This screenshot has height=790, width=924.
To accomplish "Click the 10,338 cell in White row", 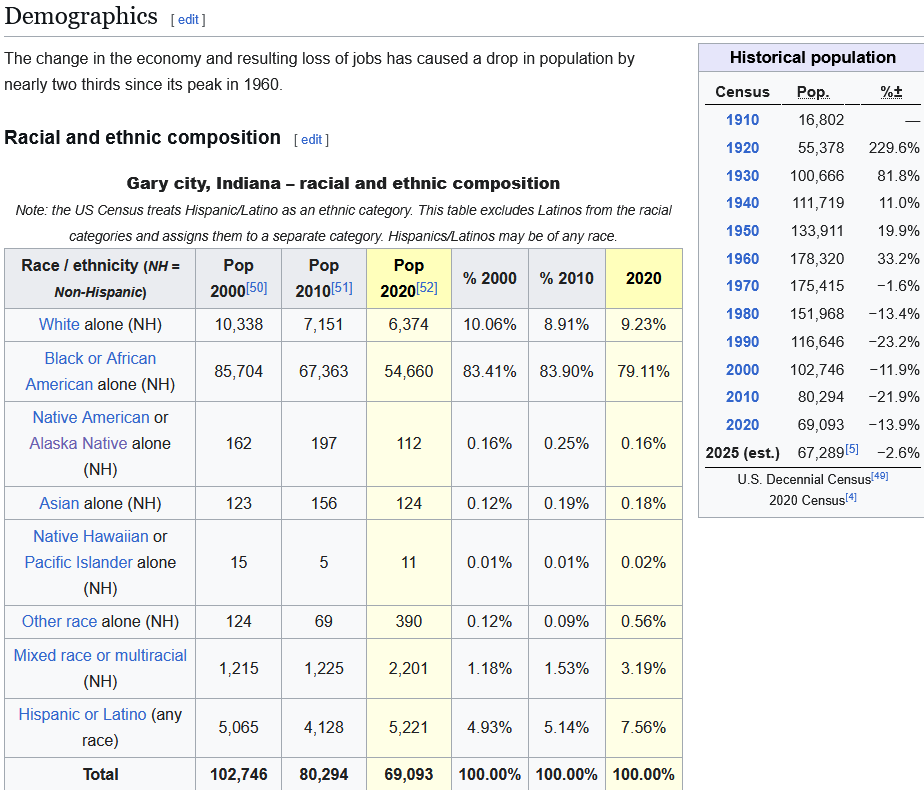I will point(239,325).
